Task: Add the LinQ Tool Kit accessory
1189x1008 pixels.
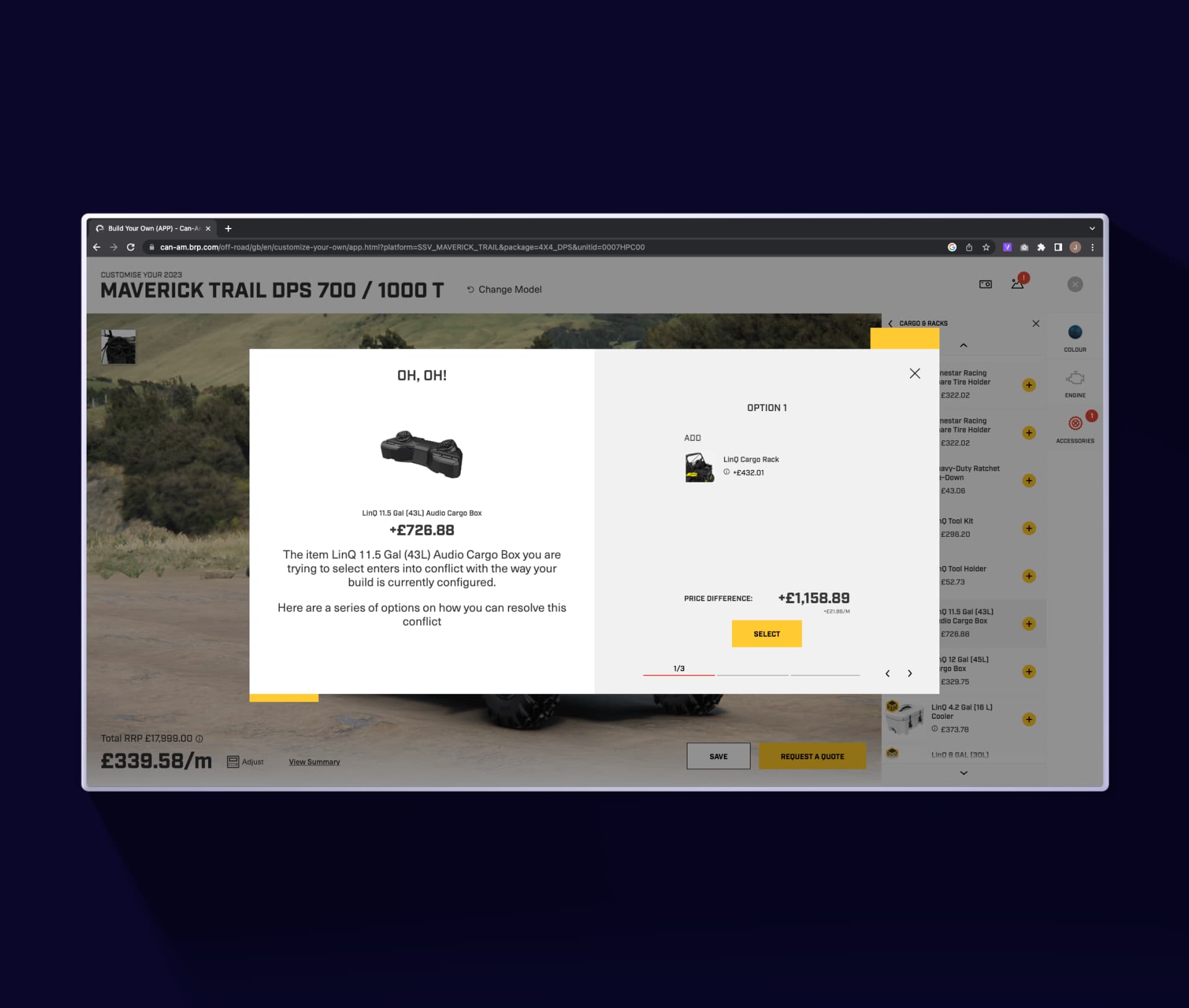Action: tap(1029, 528)
